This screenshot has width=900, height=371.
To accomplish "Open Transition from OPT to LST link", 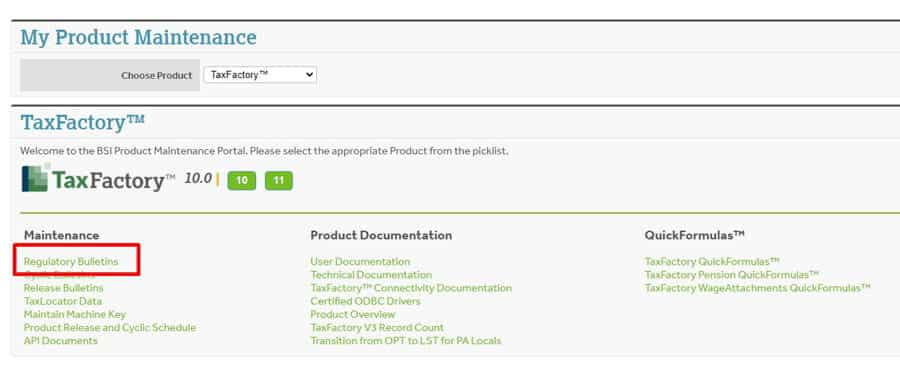I will tap(405, 341).
